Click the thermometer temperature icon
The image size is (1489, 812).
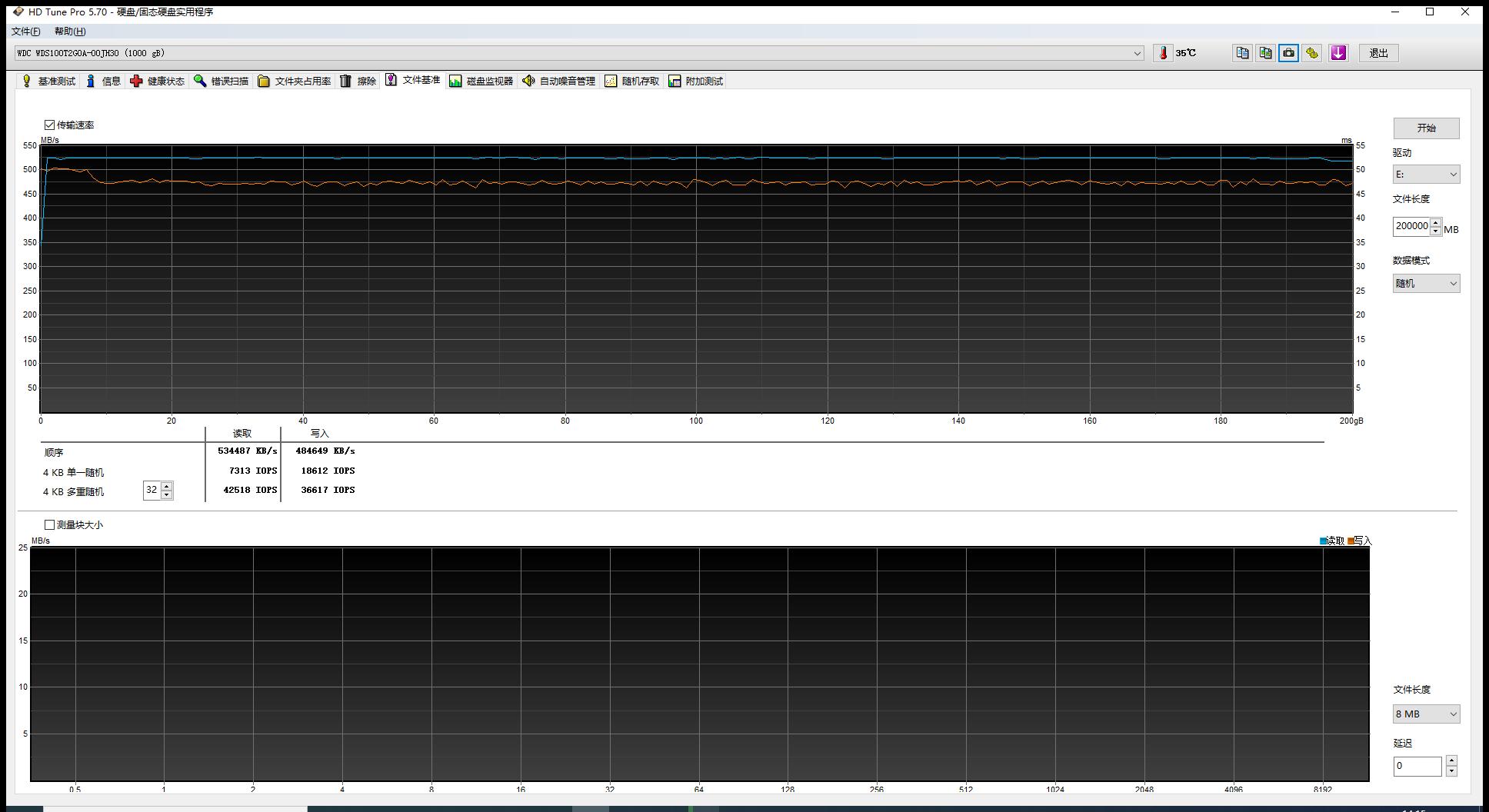click(1163, 53)
